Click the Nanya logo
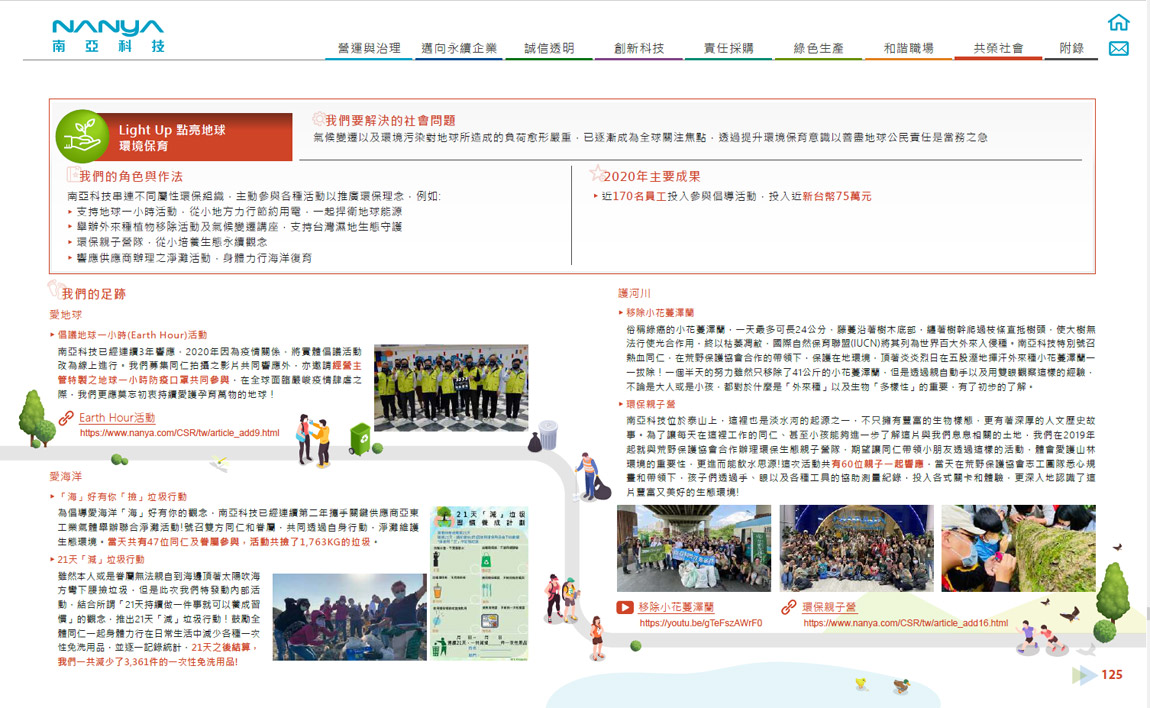 [108, 35]
